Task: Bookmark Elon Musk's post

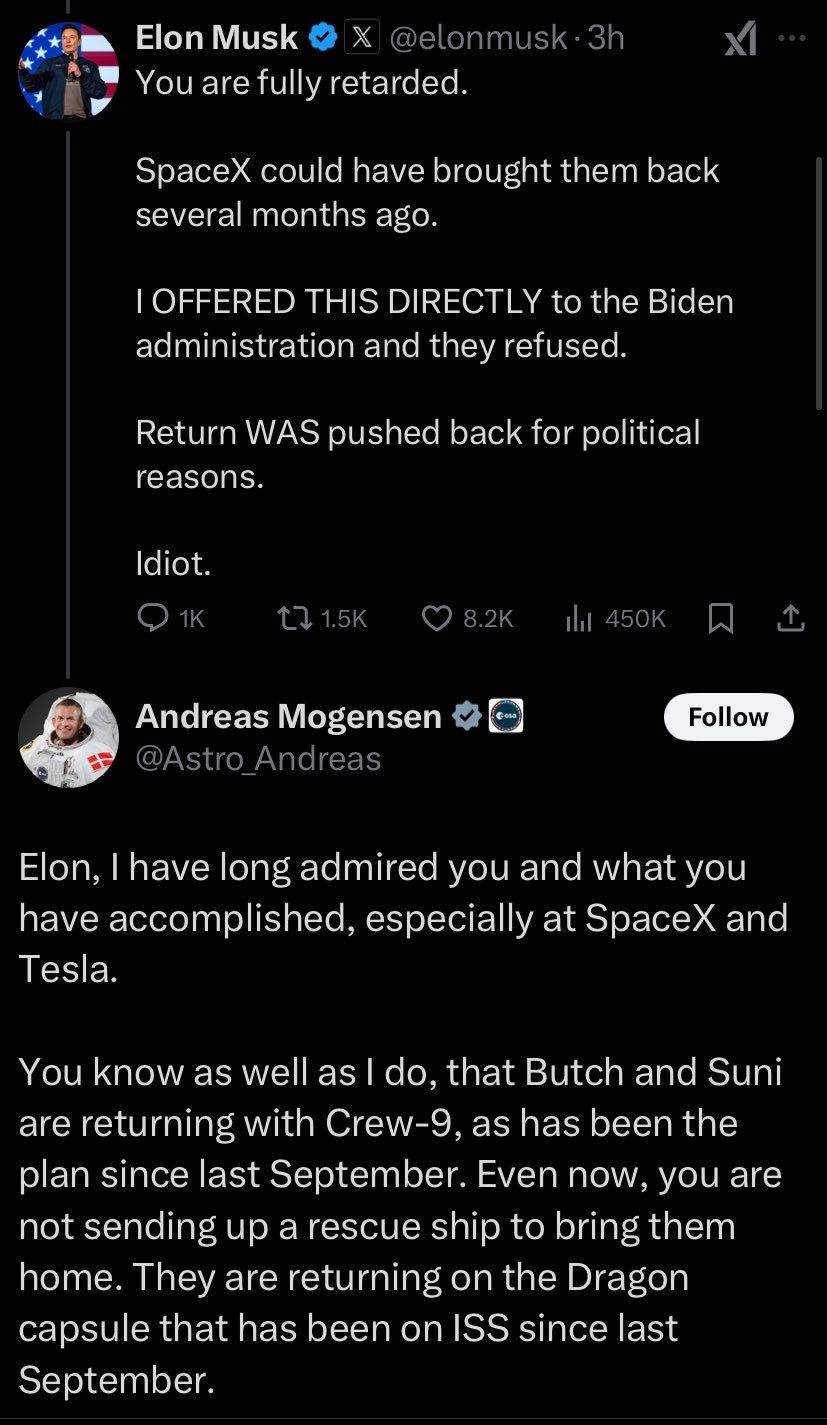Action: pyautogui.click(x=720, y=619)
